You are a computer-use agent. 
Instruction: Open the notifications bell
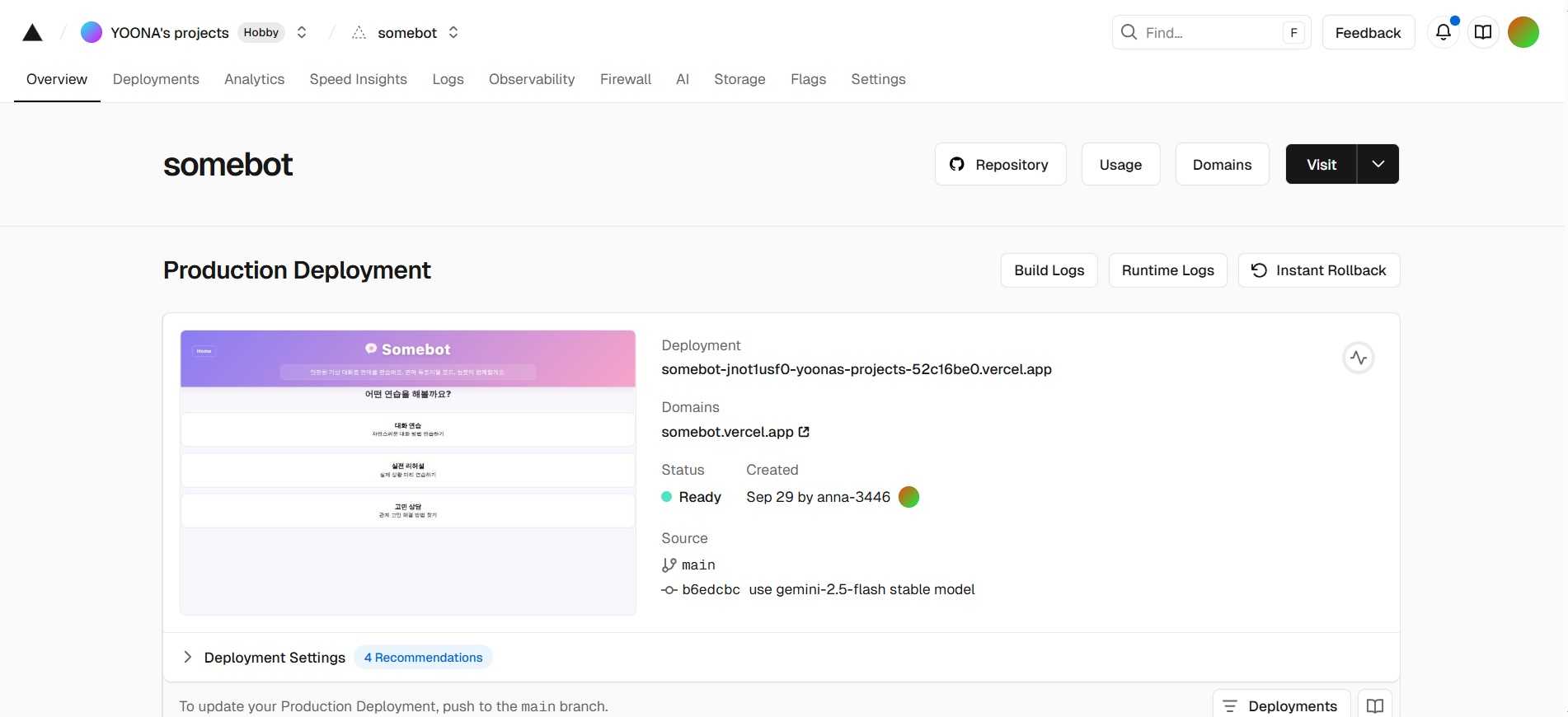click(1443, 33)
